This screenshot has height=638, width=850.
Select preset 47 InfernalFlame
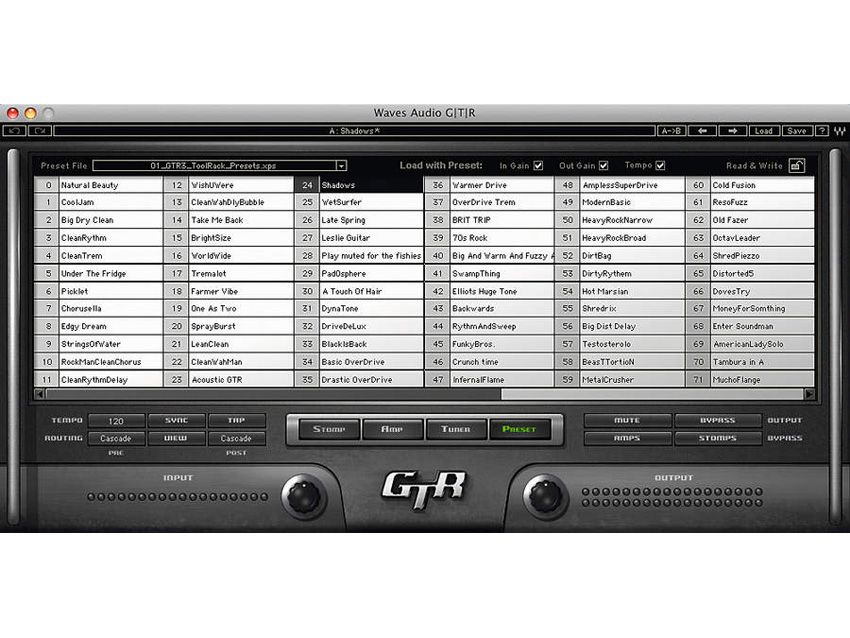(489, 379)
